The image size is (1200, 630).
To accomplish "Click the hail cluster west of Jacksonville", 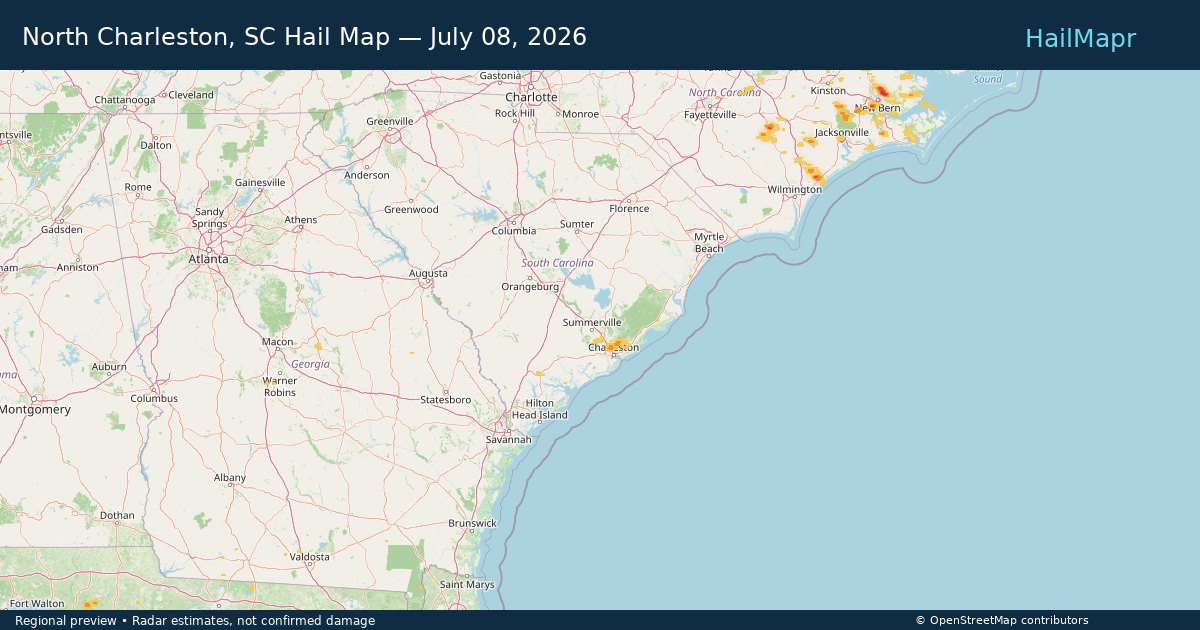I will (x=768, y=130).
